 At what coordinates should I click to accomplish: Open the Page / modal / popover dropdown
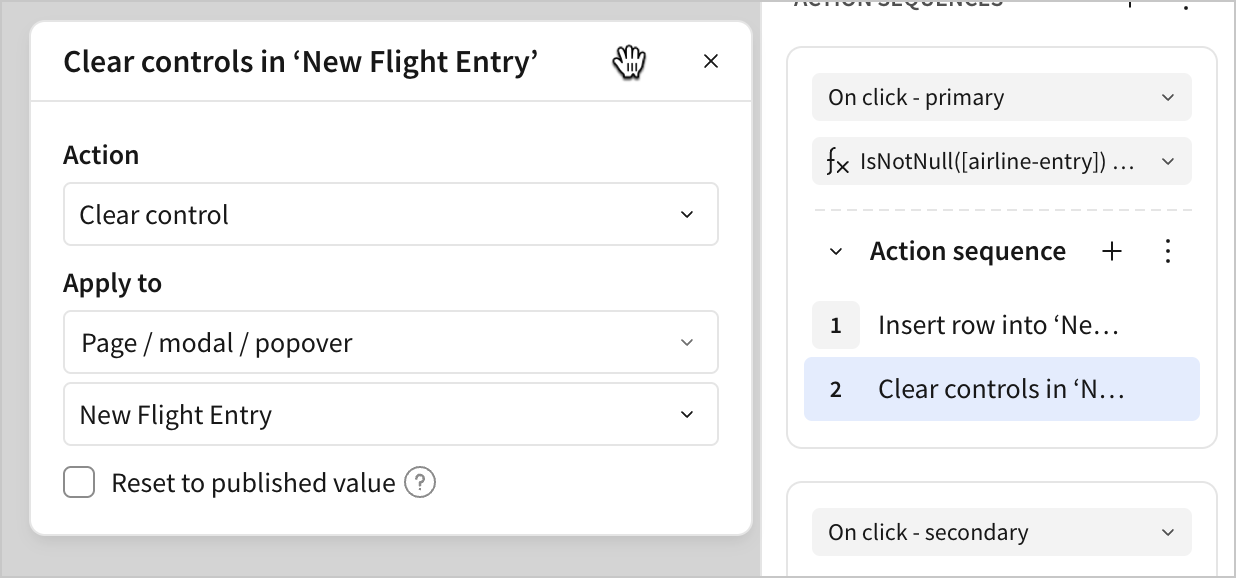tap(390, 343)
